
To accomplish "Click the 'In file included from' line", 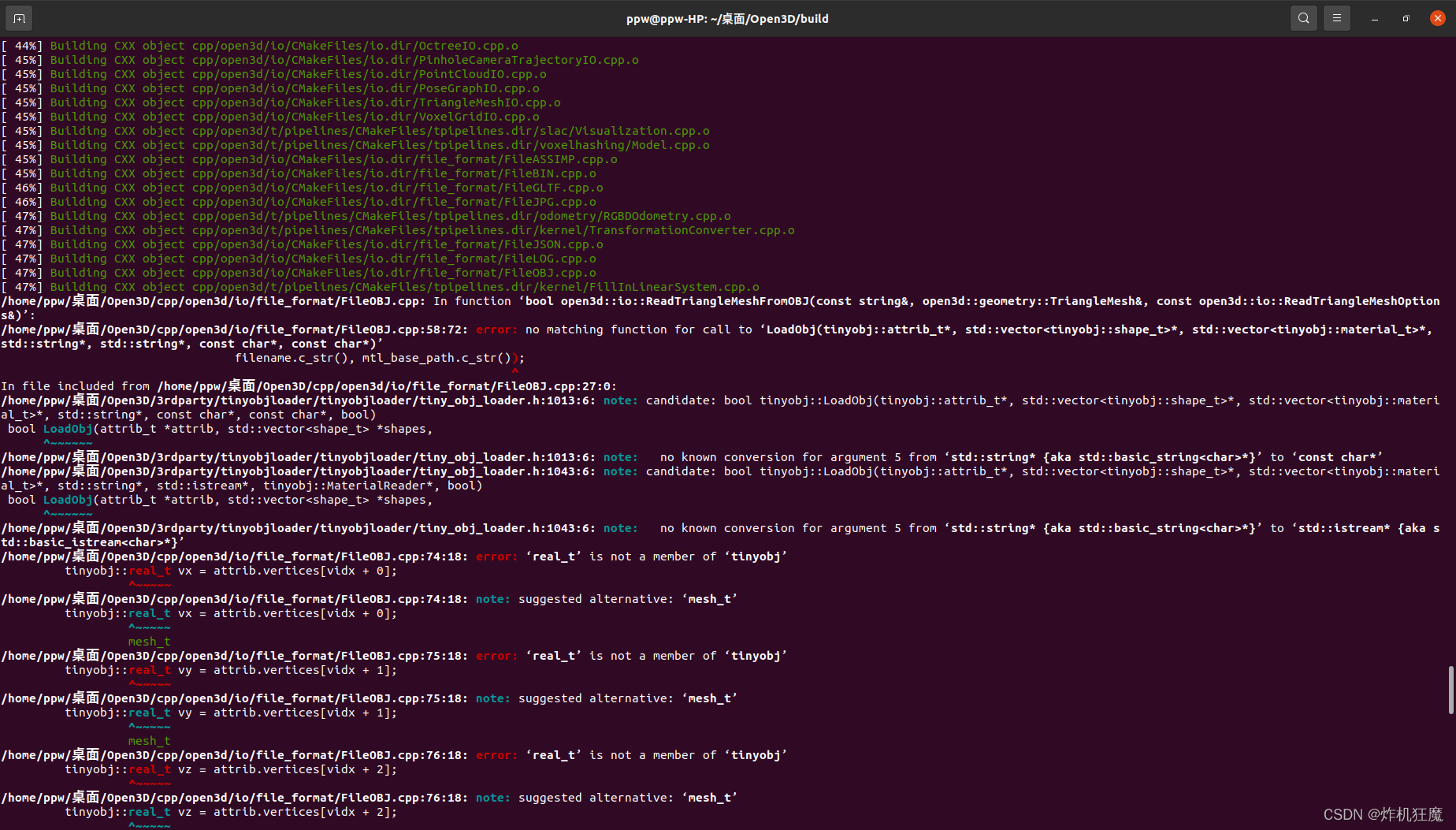I will pos(309,386).
